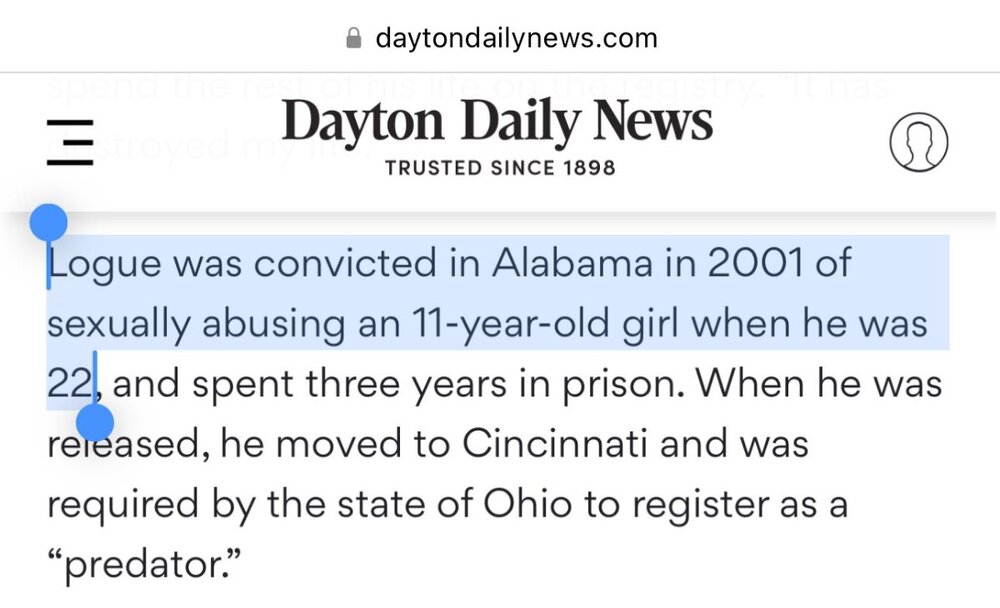Click the year "2001" in the article

click(x=741, y=265)
